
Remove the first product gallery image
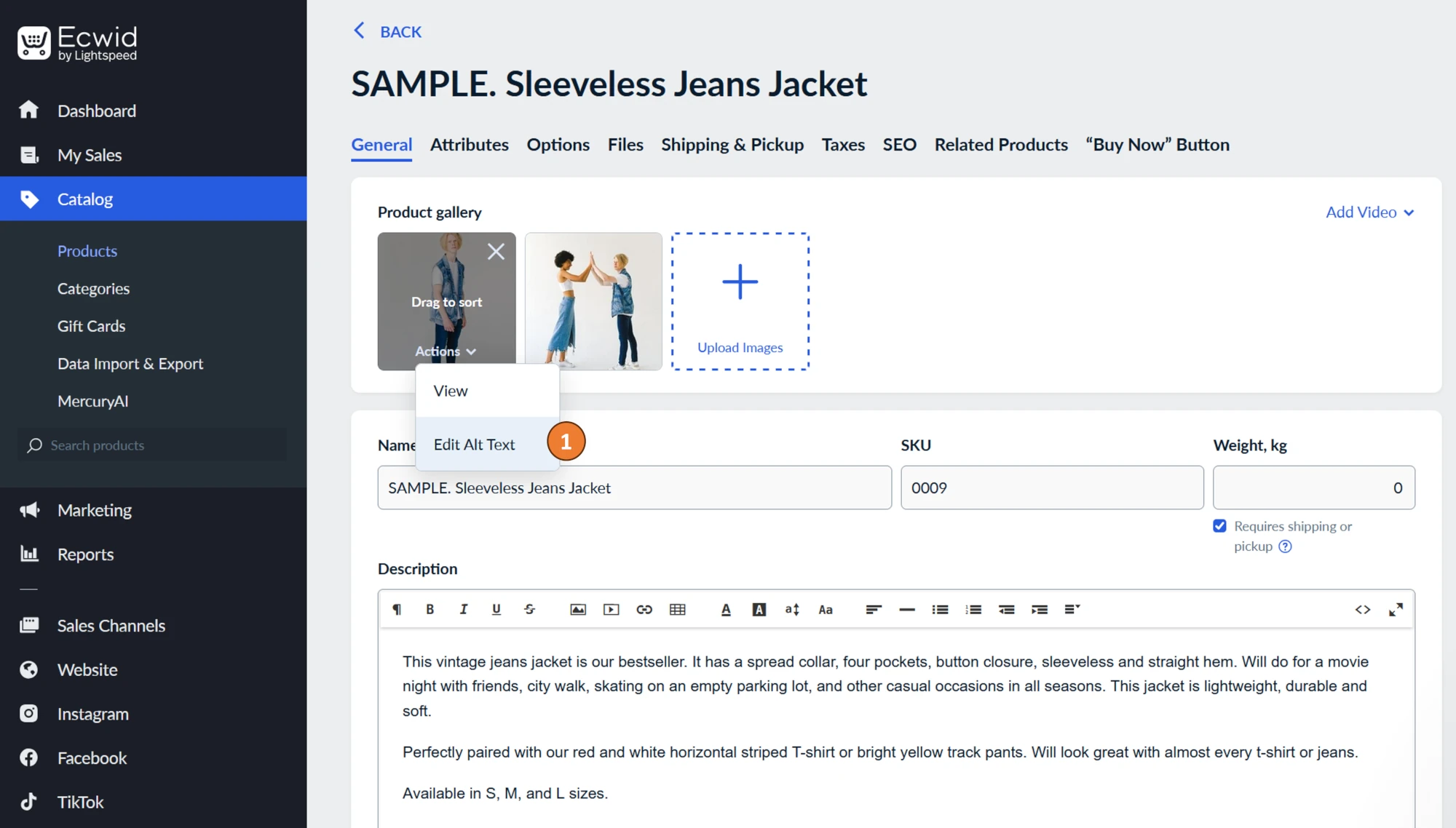click(496, 250)
